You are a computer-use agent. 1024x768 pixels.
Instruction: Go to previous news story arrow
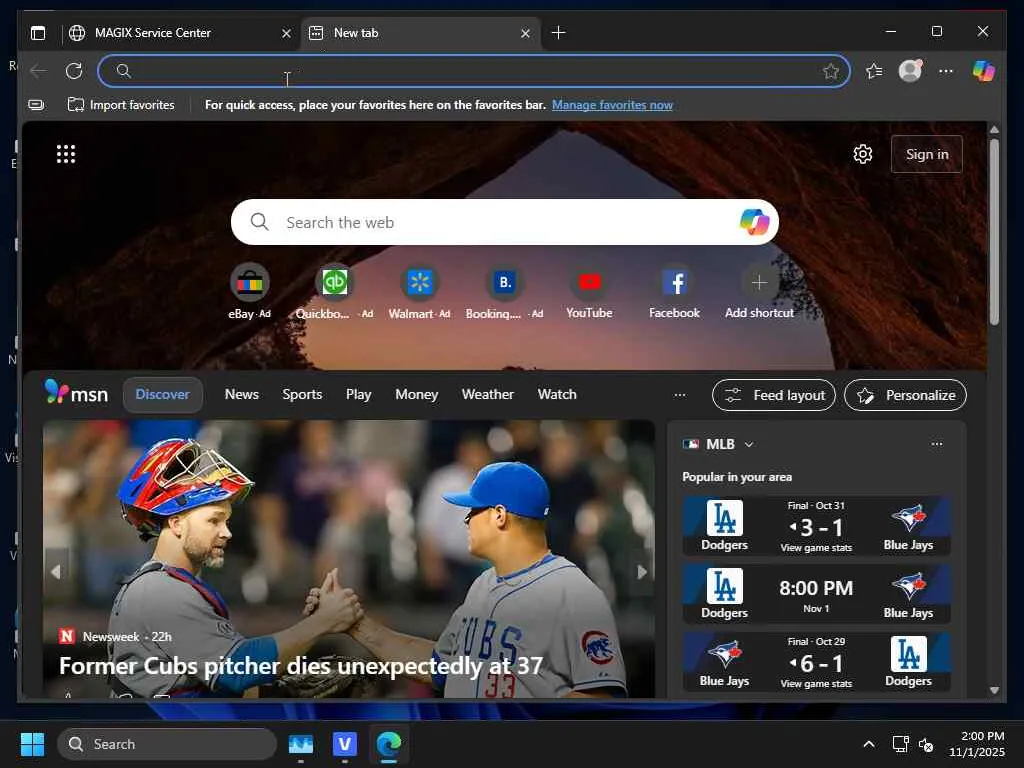[56, 572]
